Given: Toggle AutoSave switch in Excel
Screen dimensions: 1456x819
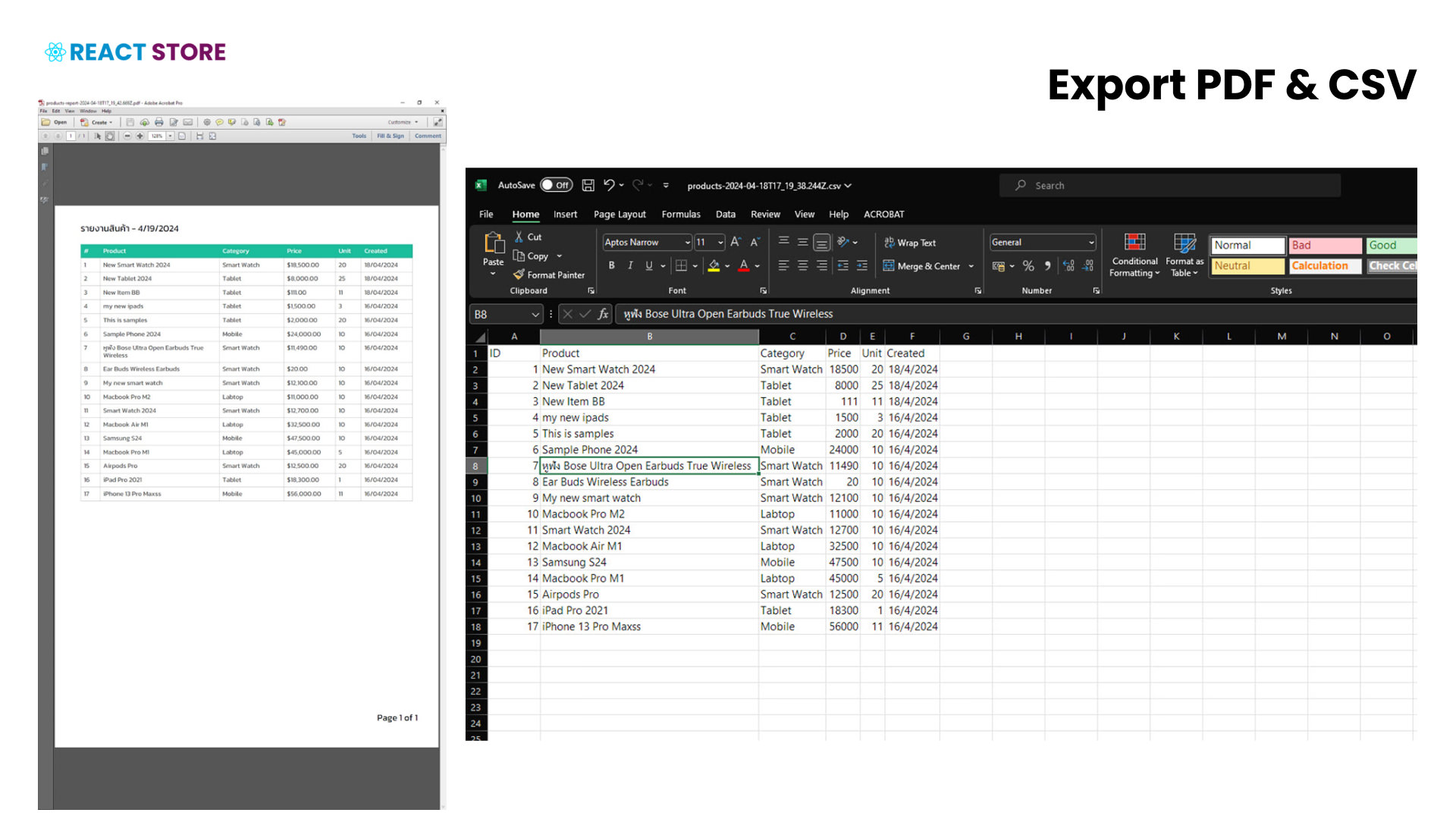Looking at the screenshot, I should click(x=556, y=185).
